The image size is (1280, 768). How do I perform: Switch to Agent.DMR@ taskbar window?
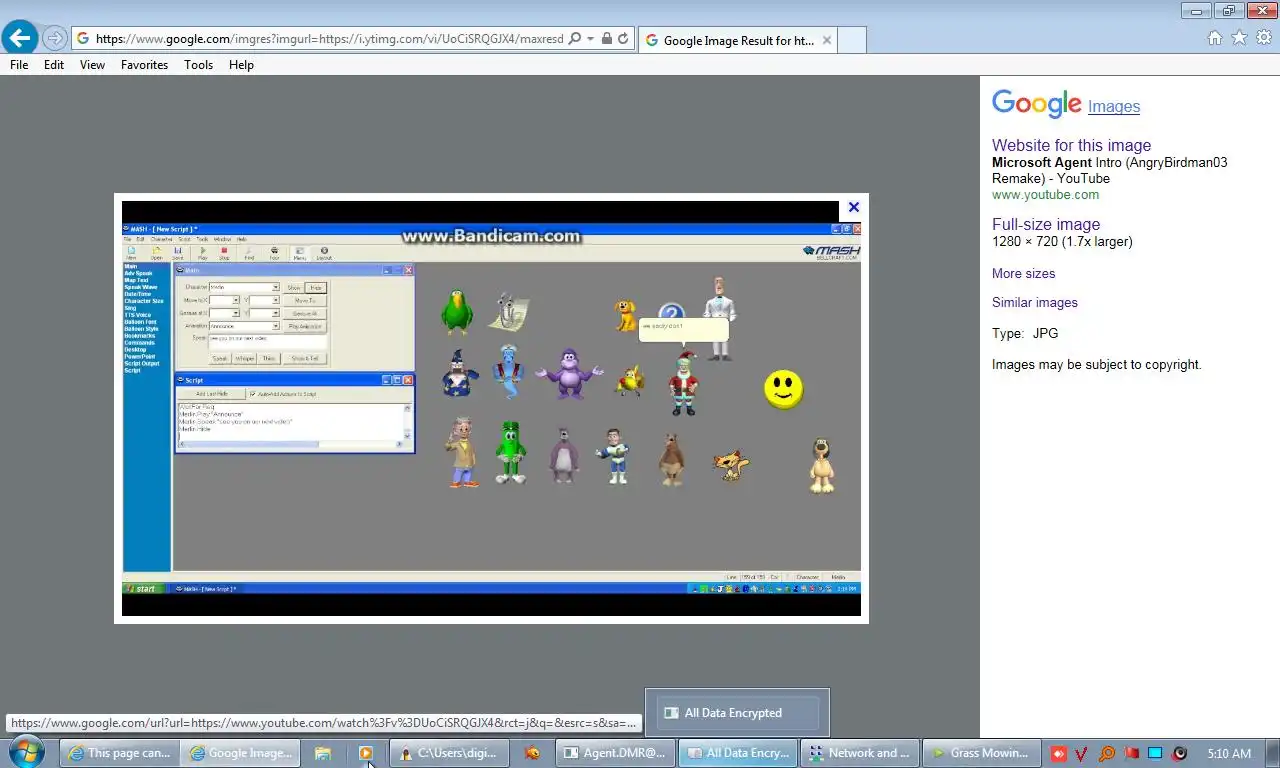pyautogui.click(x=615, y=753)
